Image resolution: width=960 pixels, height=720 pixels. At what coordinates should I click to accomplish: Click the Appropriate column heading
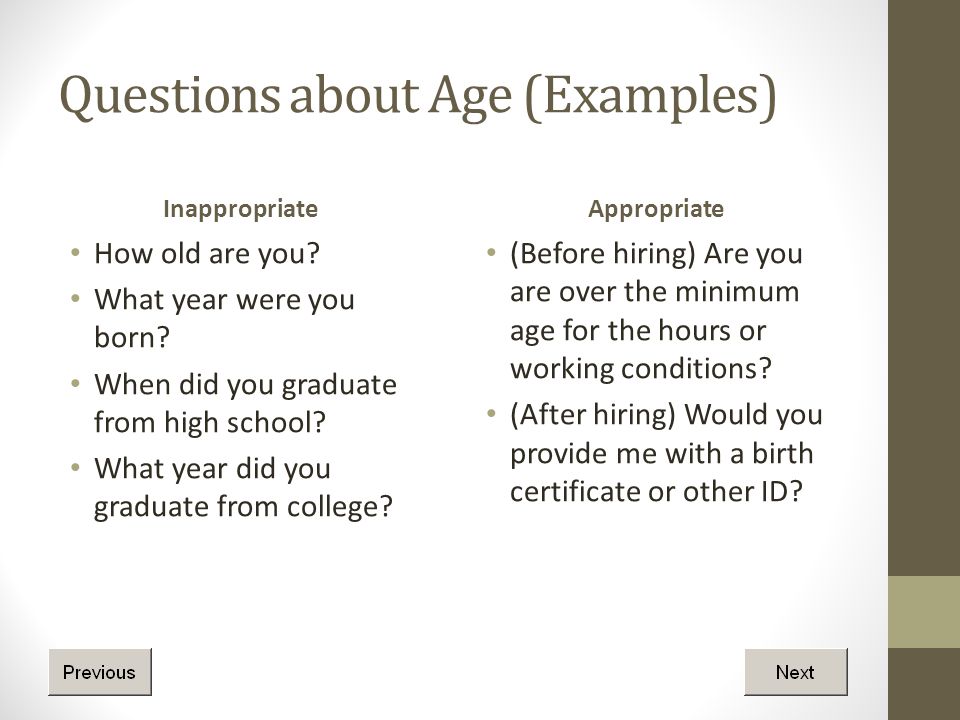point(656,209)
